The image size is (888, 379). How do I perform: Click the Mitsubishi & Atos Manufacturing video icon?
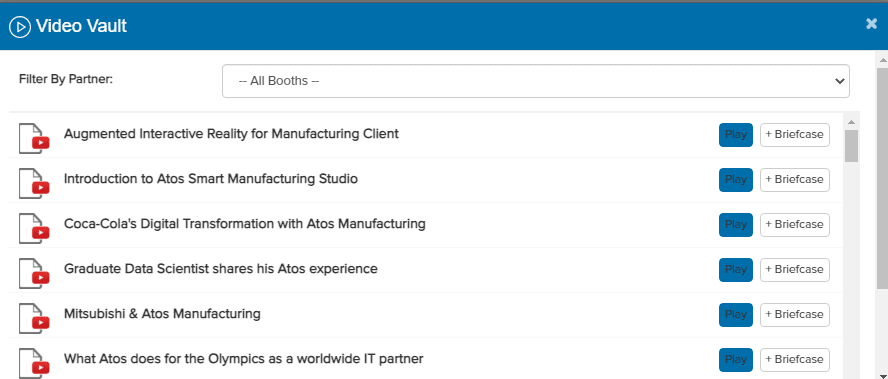coord(34,318)
